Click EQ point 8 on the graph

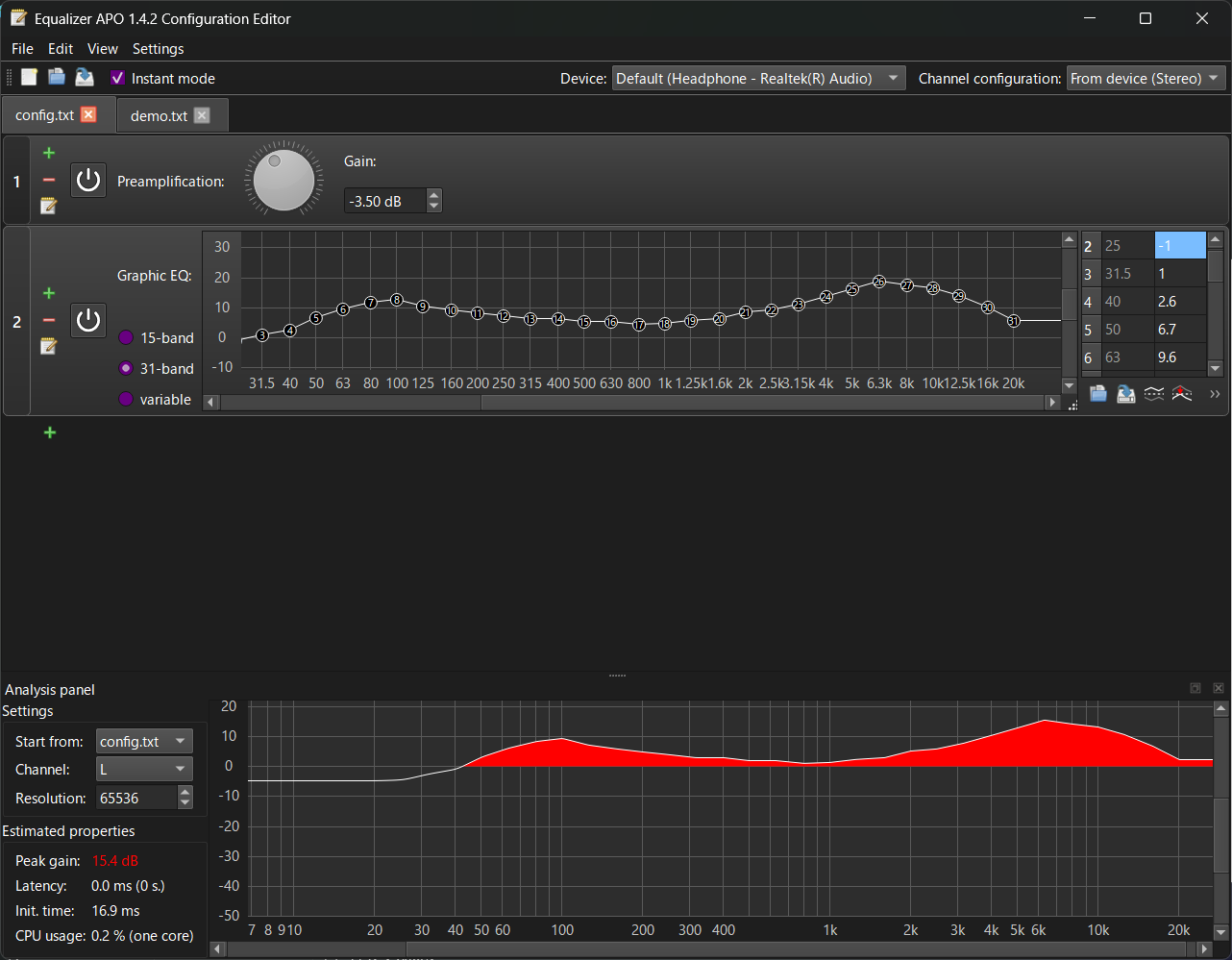[x=397, y=301]
